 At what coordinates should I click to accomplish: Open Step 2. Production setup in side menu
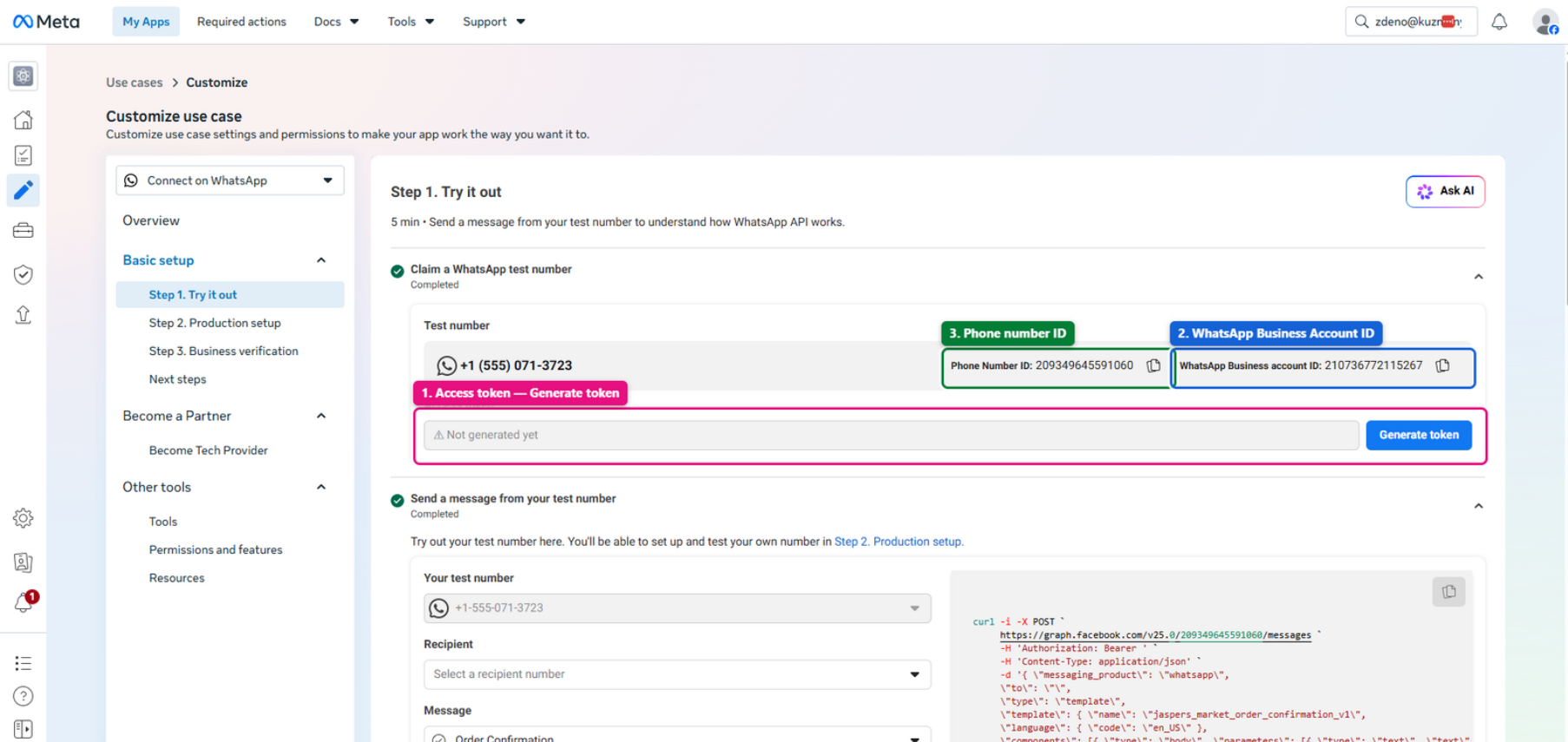[x=214, y=323]
